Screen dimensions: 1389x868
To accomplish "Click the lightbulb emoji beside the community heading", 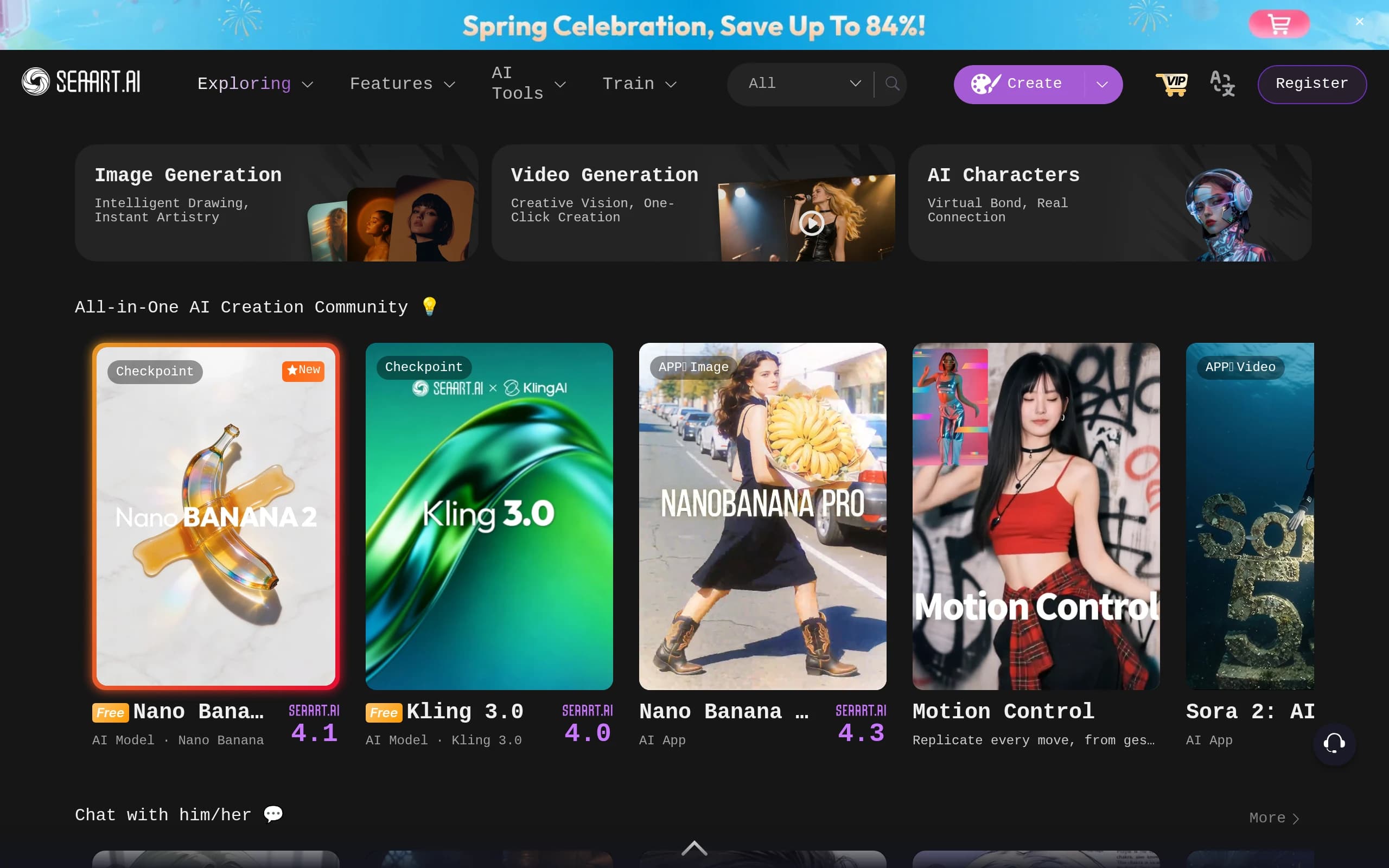I will click(x=429, y=307).
